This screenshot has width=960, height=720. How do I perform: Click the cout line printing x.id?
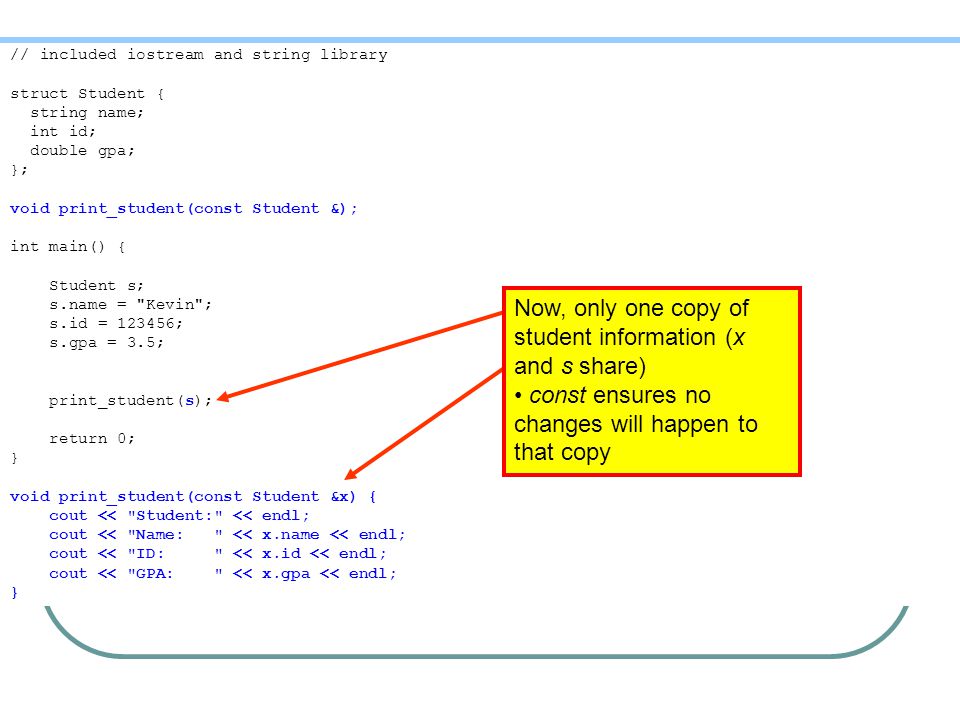(x=217, y=553)
